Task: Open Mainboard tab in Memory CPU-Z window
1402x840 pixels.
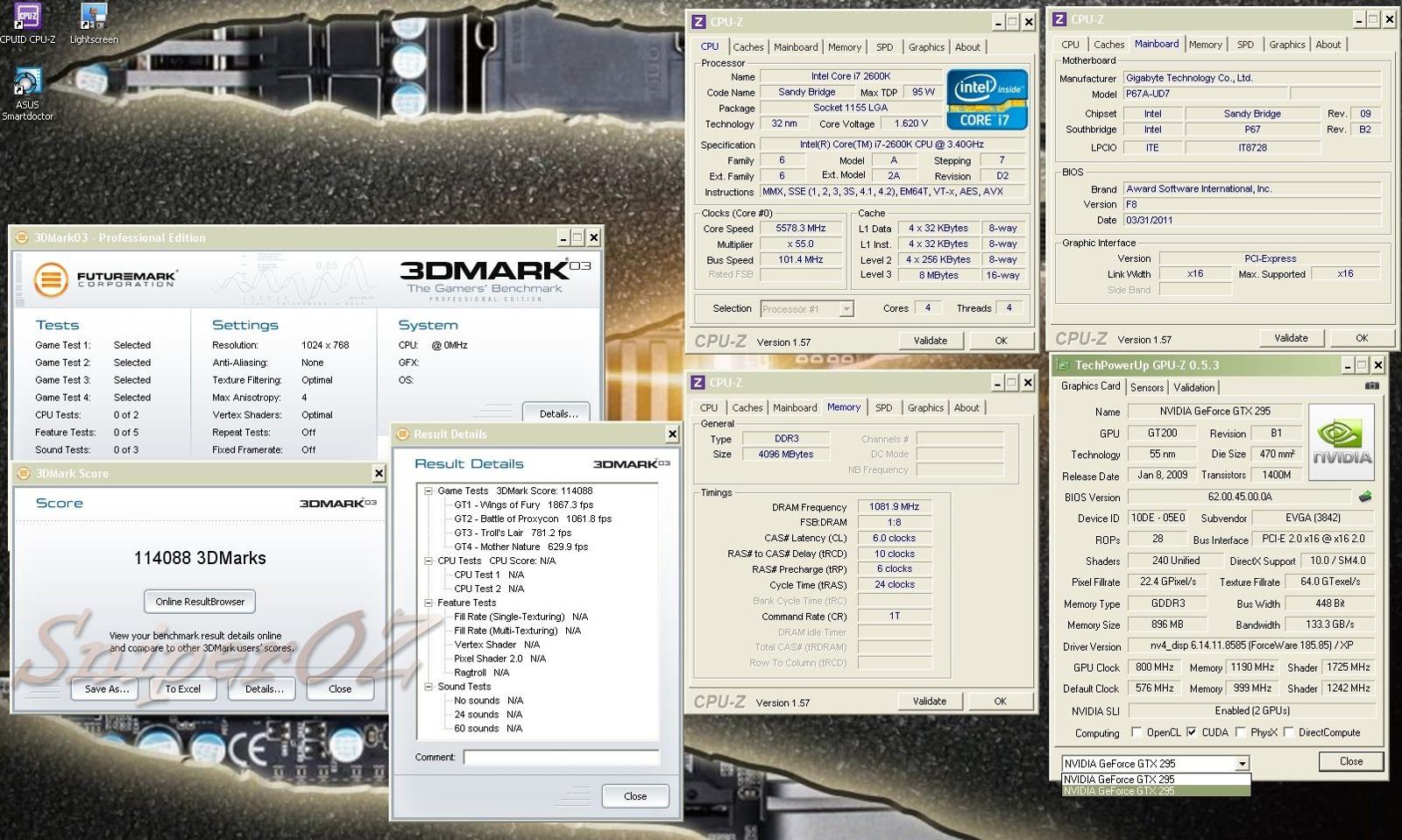Action: click(795, 408)
